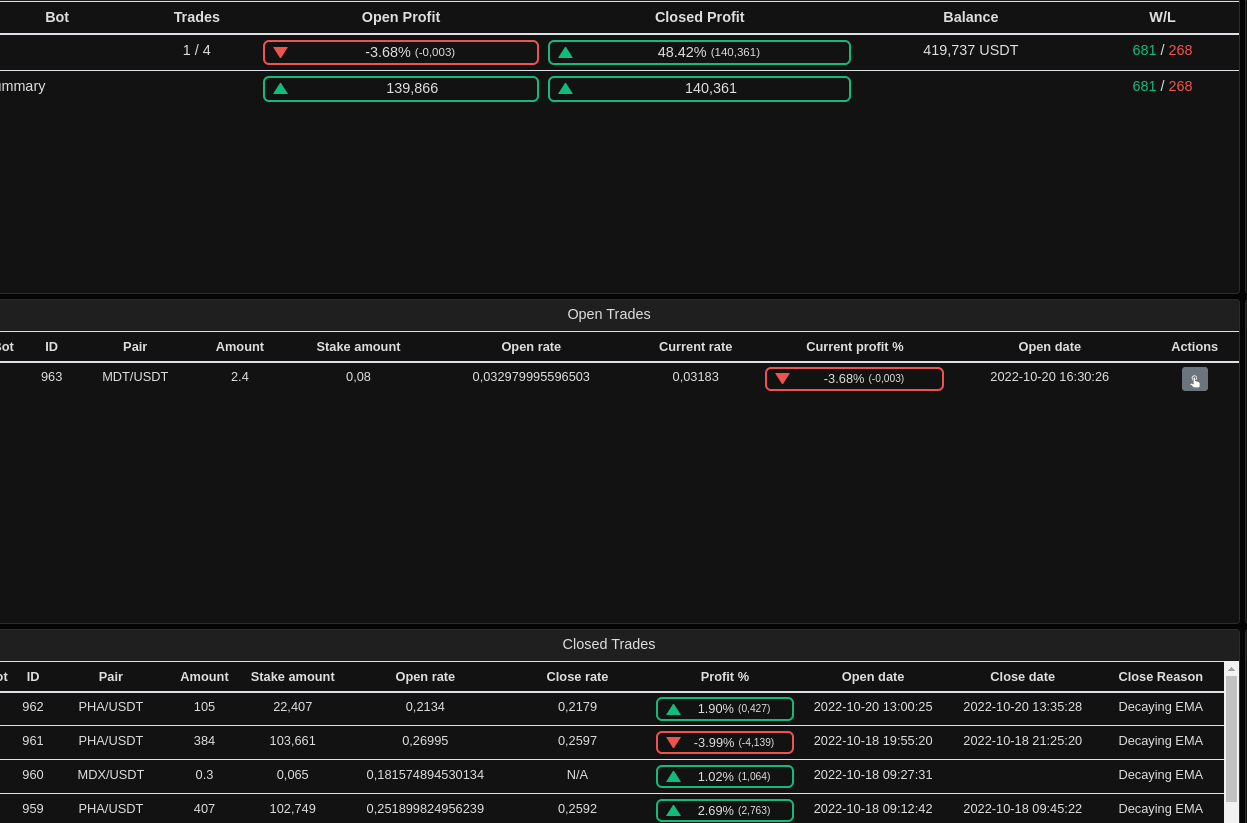Screen dimensions: 1247x823
Task: Click current rate 0,03183
Action: click(695, 377)
